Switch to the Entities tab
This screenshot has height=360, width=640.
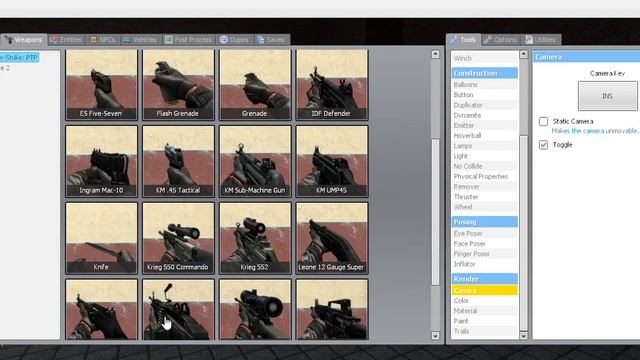click(x=66, y=40)
